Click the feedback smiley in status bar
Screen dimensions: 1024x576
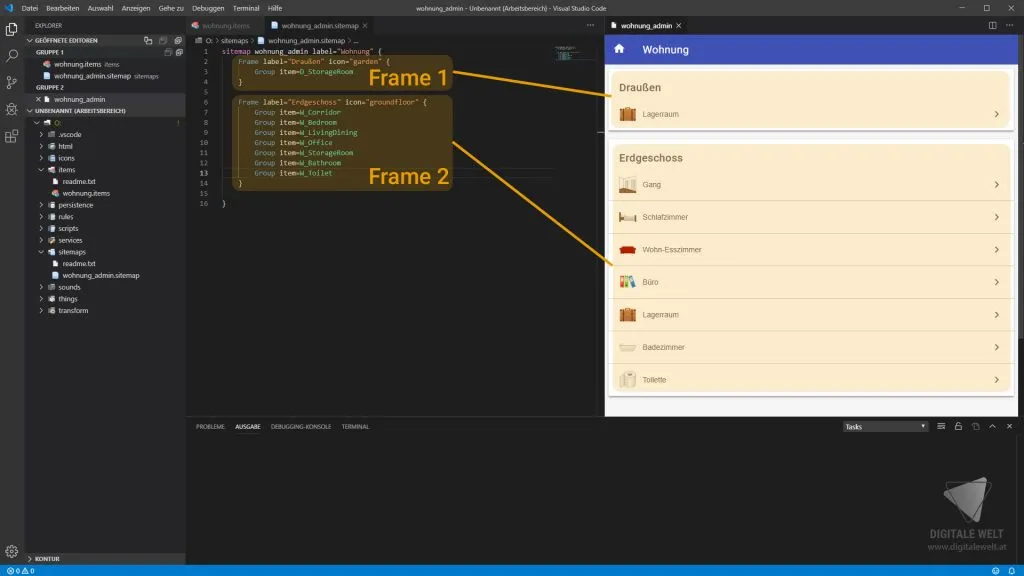pyautogui.click(x=995, y=571)
